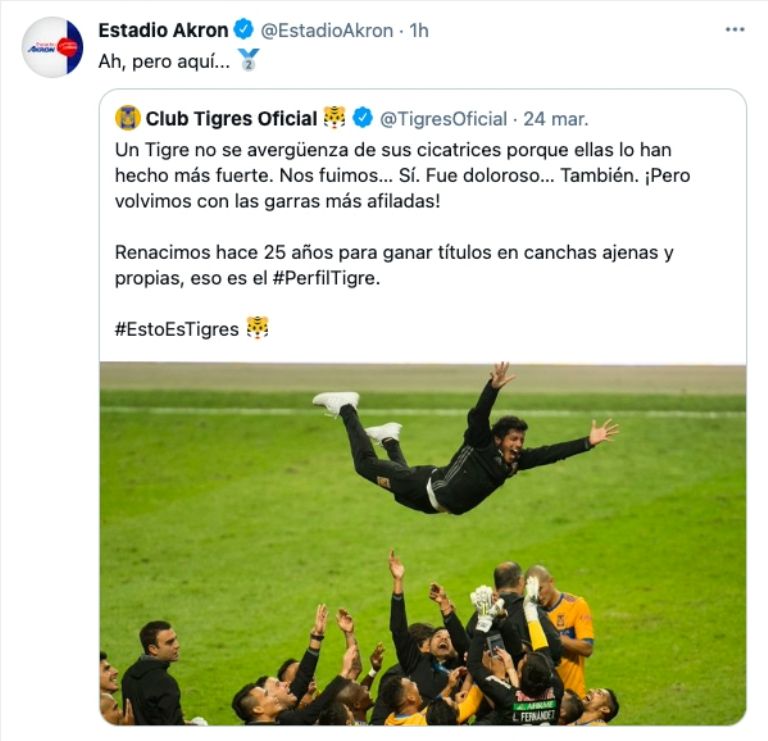Open Club Tigres Oficial display name

point(232,119)
